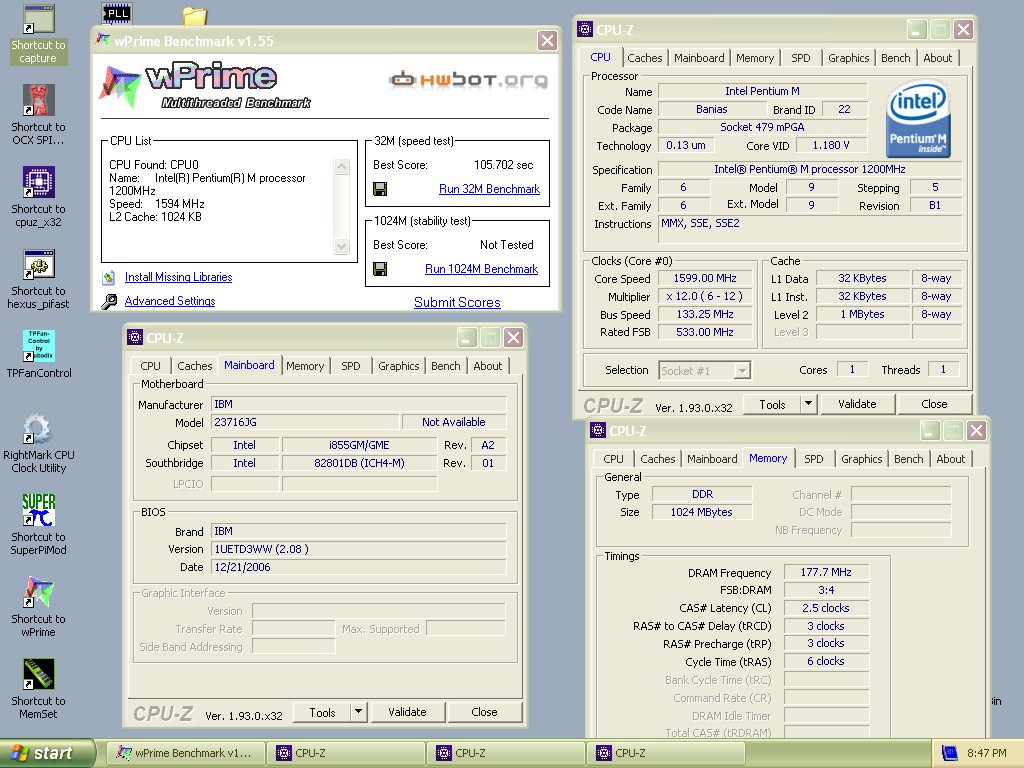Click the DRAM Frequency 177.7 MHz field
1024x768 pixels.
825,573
